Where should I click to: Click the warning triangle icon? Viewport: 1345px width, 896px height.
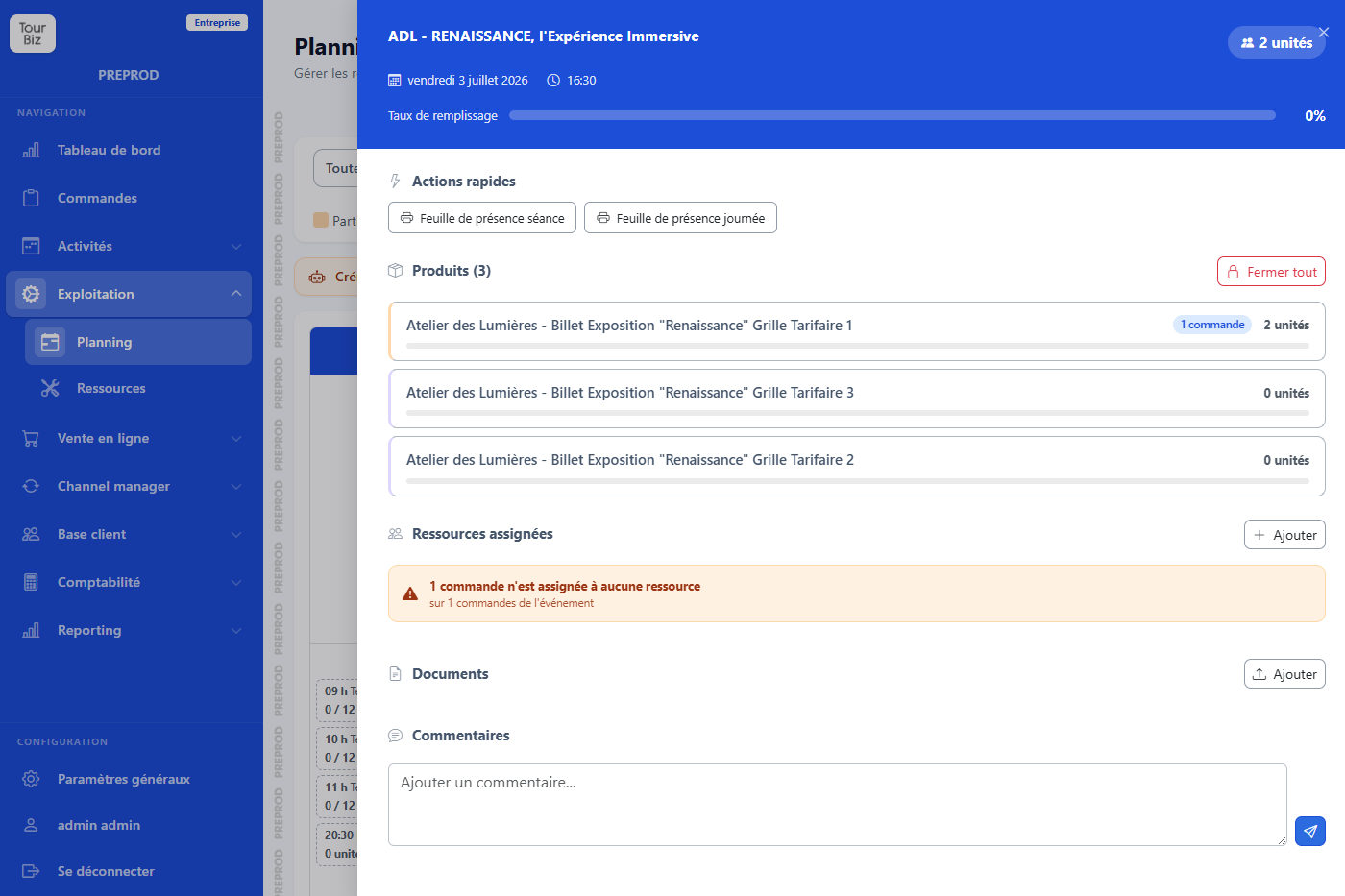(410, 593)
